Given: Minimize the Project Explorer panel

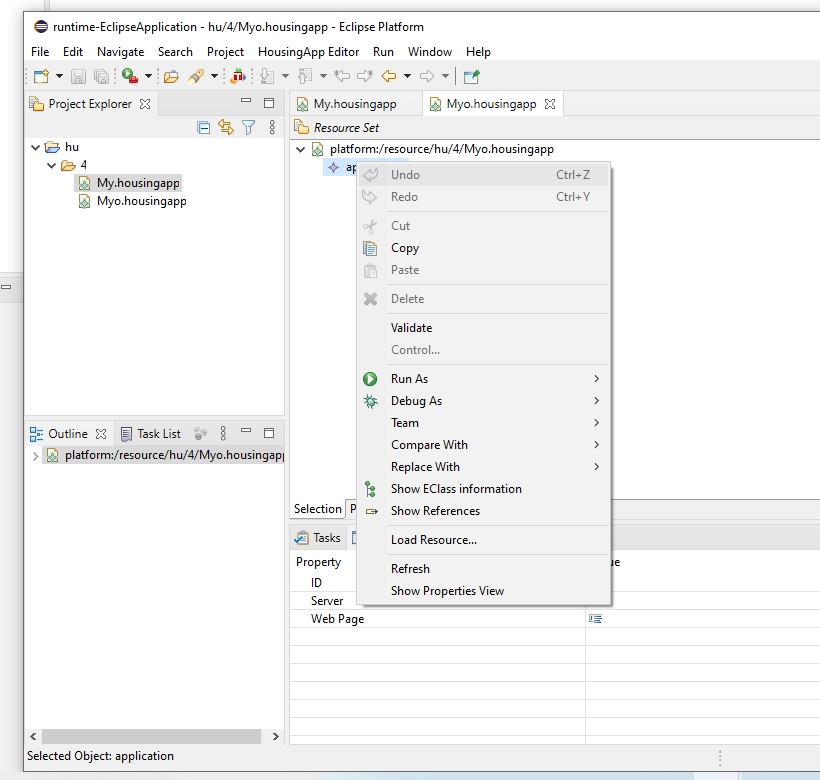Looking at the screenshot, I should (246, 100).
